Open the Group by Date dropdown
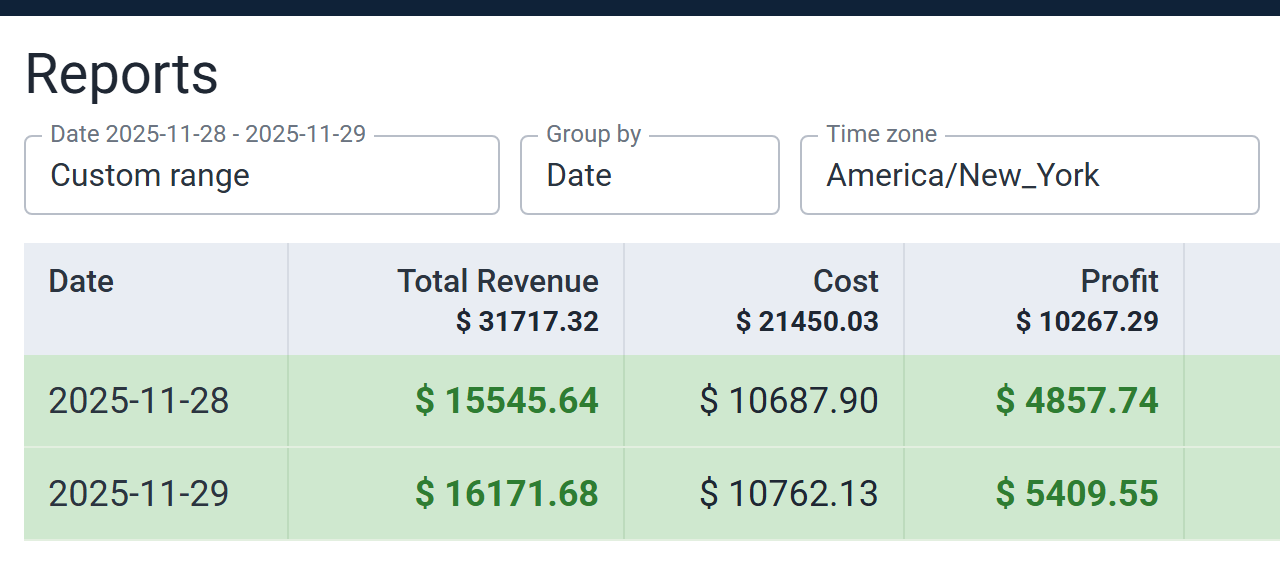This screenshot has height=568, width=1280. tap(650, 175)
